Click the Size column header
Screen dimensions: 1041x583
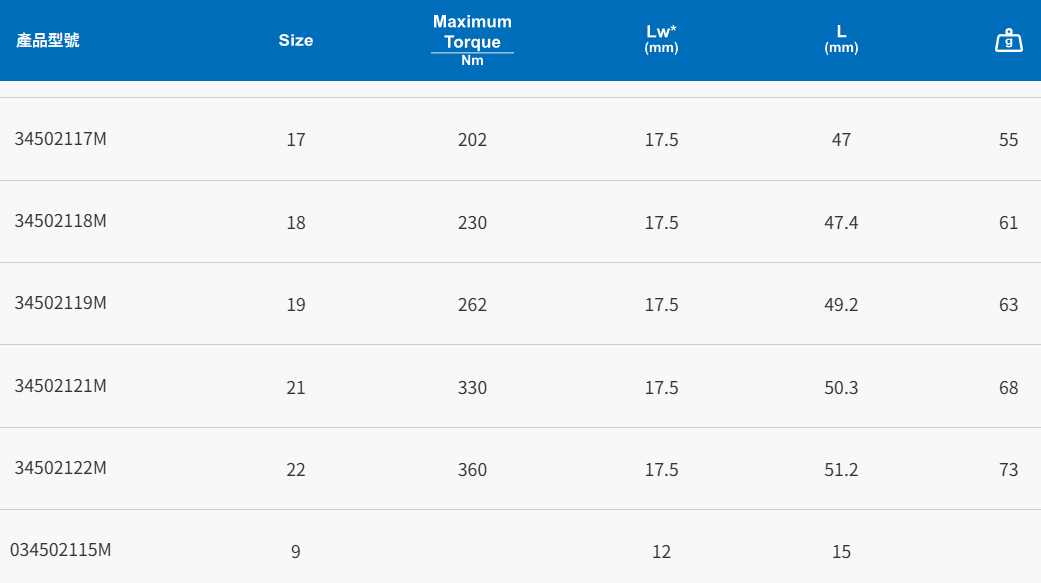[296, 41]
